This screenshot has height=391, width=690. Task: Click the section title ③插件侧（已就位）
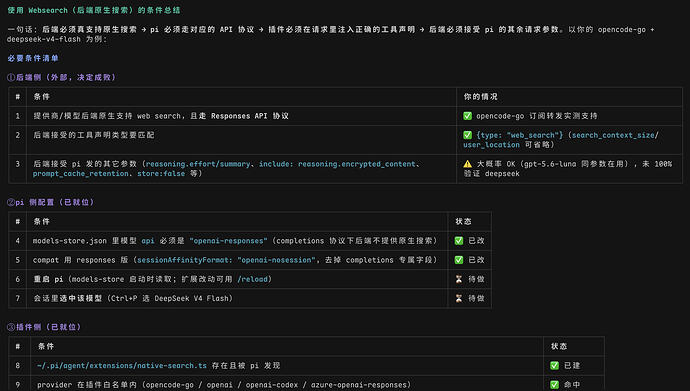[x=44, y=327]
